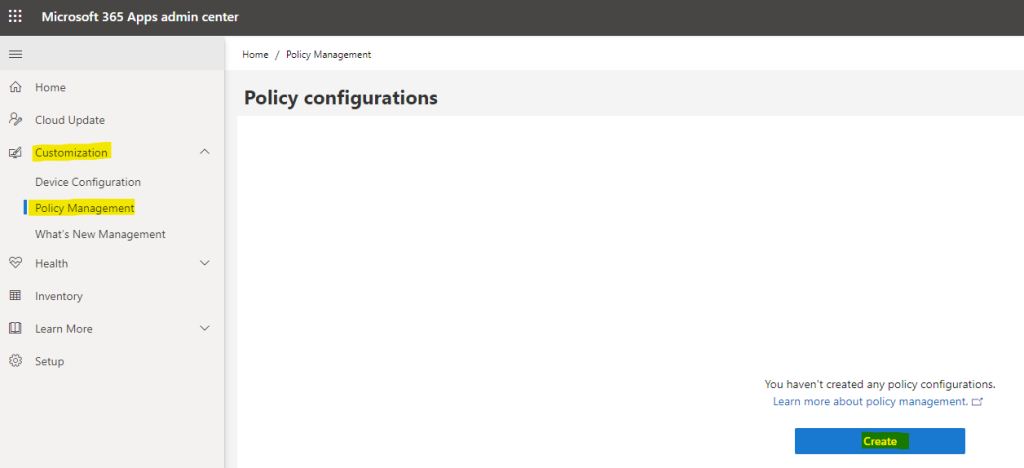1024x468 pixels.
Task: Go to Home via breadcrumb
Action: click(x=255, y=55)
